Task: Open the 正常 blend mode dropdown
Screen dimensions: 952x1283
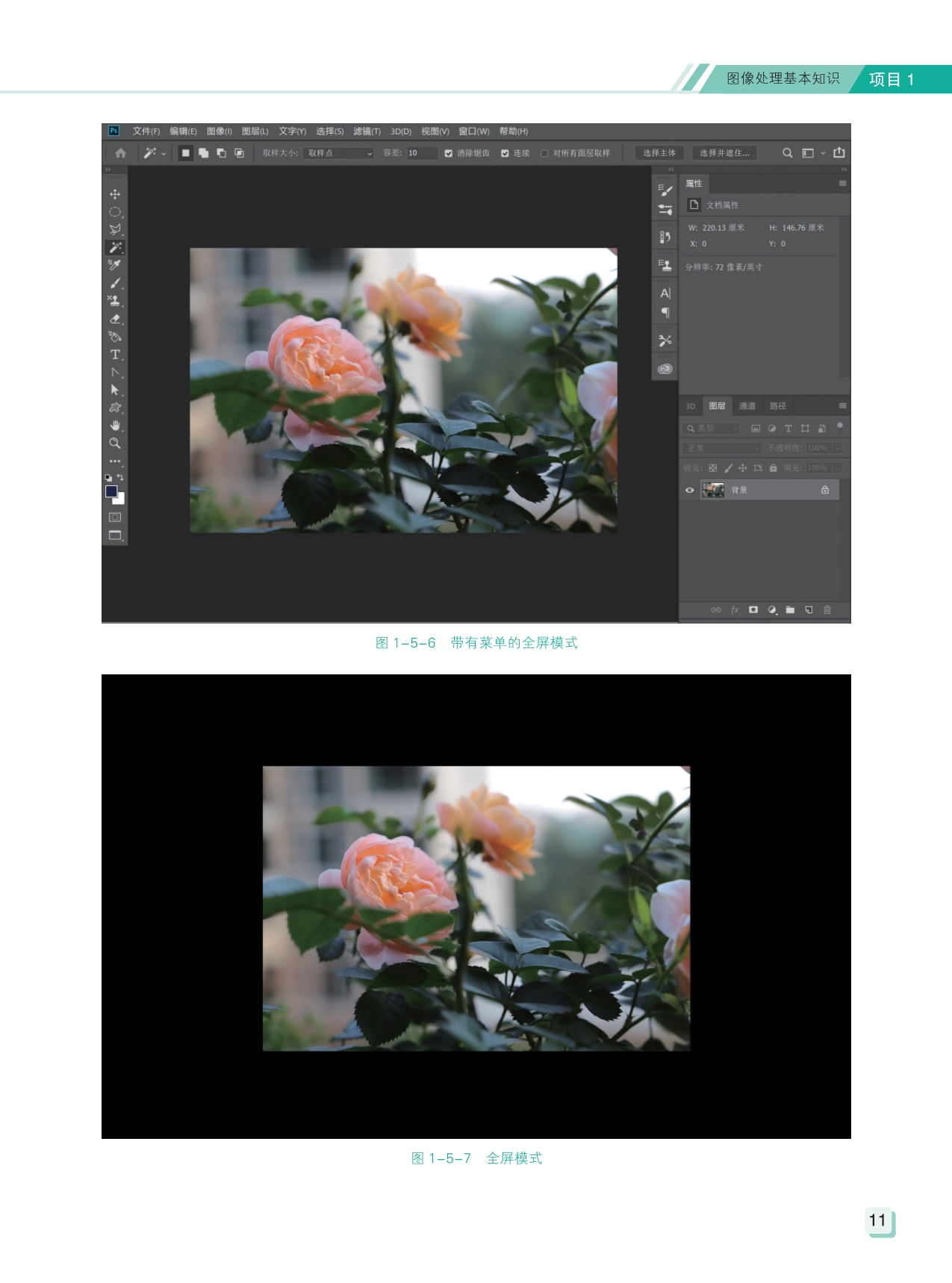Action: pyautogui.click(x=721, y=448)
